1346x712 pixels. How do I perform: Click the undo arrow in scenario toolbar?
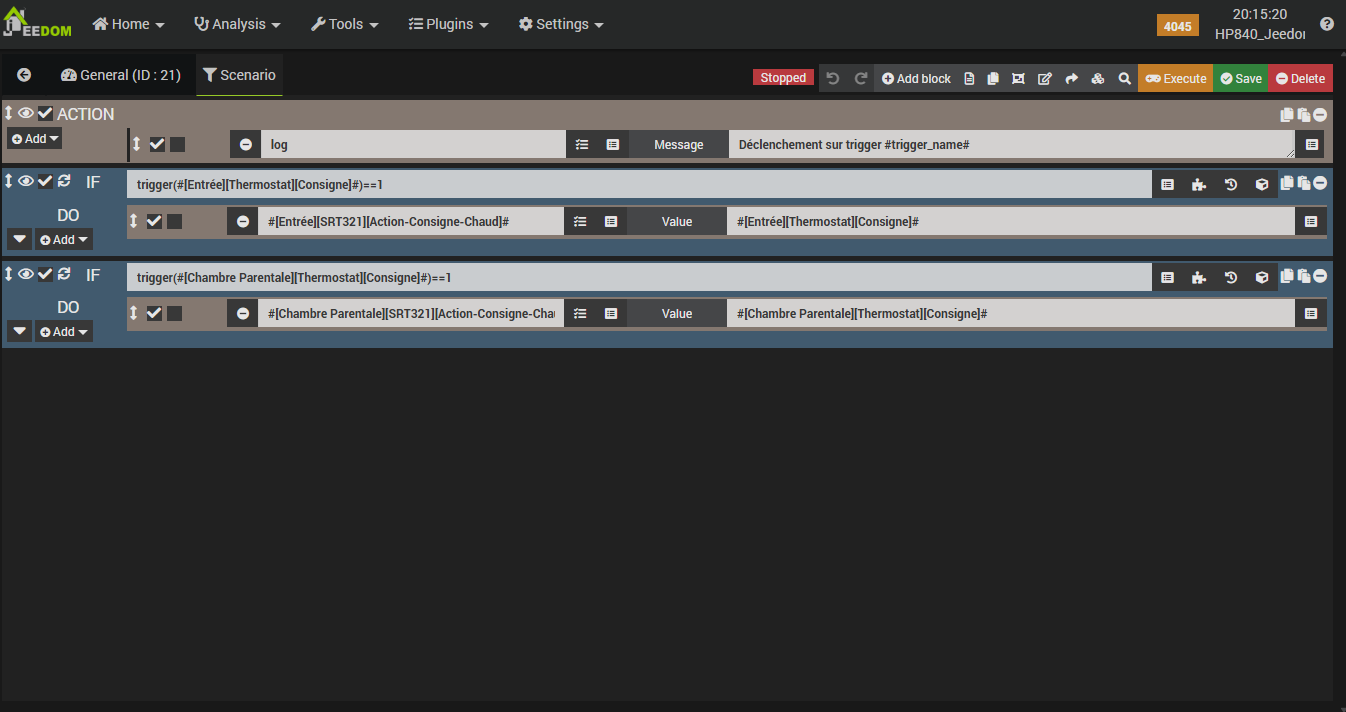(x=832, y=79)
